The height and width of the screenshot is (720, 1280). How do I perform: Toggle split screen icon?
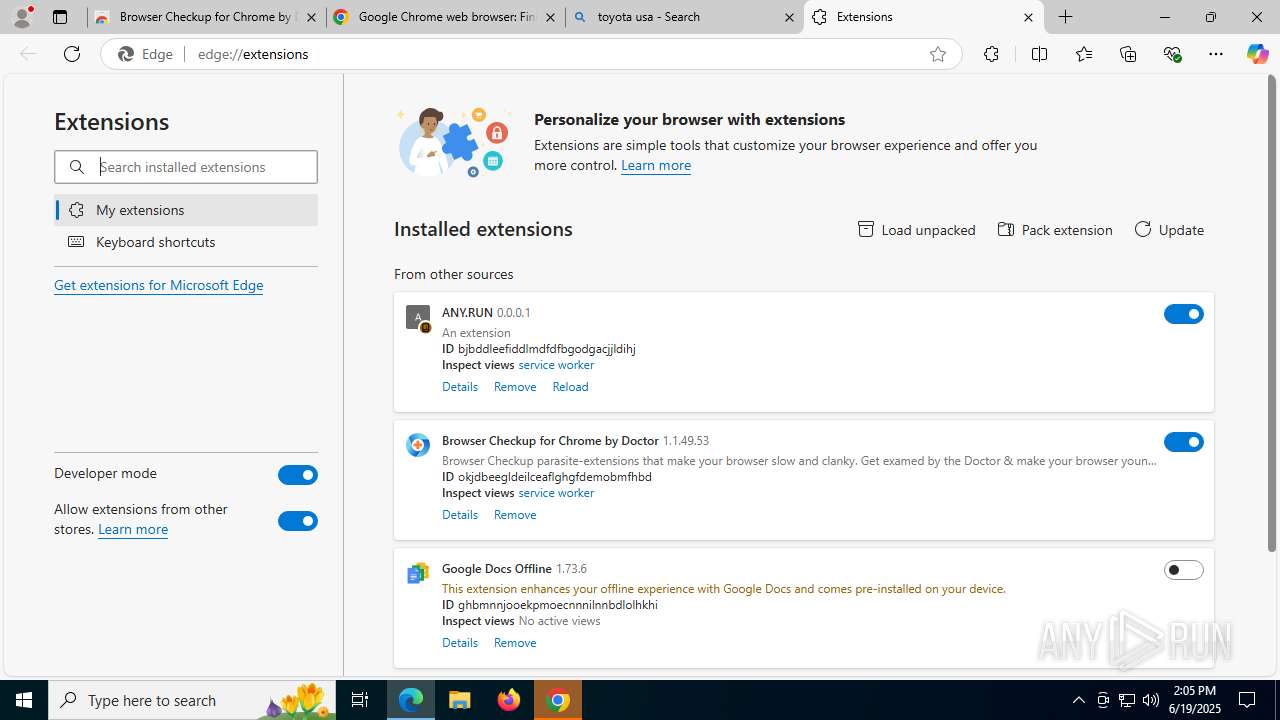pyautogui.click(x=1039, y=54)
